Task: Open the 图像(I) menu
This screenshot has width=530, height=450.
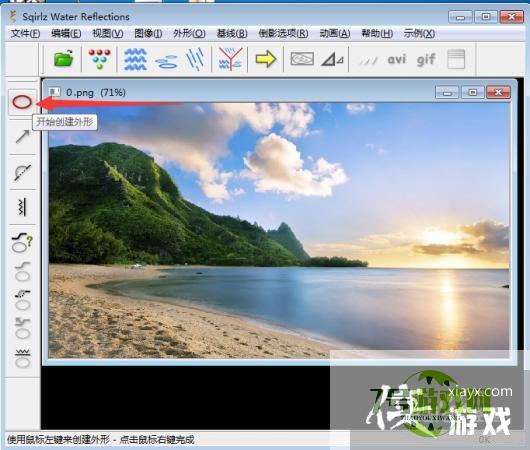Action: tap(148, 33)
